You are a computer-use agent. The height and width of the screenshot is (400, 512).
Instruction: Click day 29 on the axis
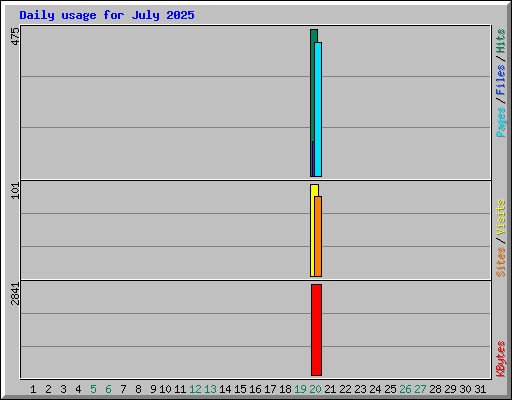(450, 389)
